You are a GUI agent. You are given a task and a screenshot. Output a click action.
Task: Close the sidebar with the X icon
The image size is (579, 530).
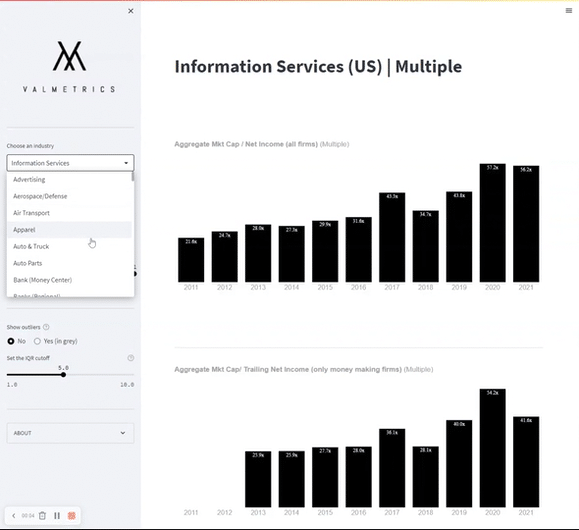pyautogui.click(x=131, y=11)
